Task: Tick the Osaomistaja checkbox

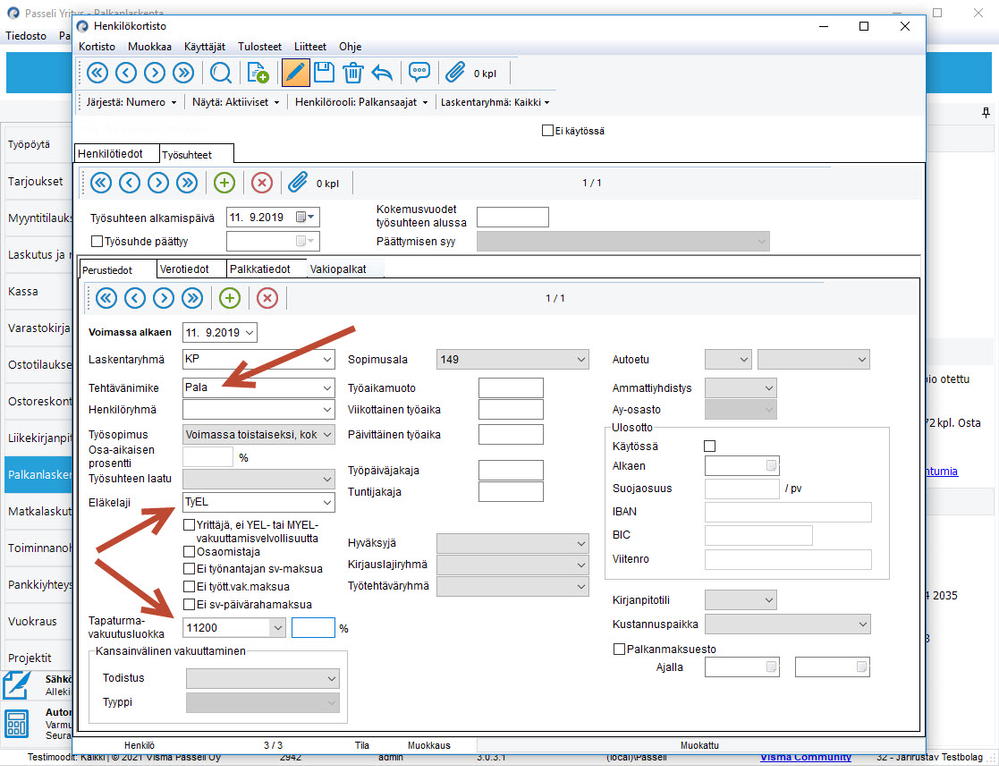Action: pyautogui.click(x=189, y=551)
